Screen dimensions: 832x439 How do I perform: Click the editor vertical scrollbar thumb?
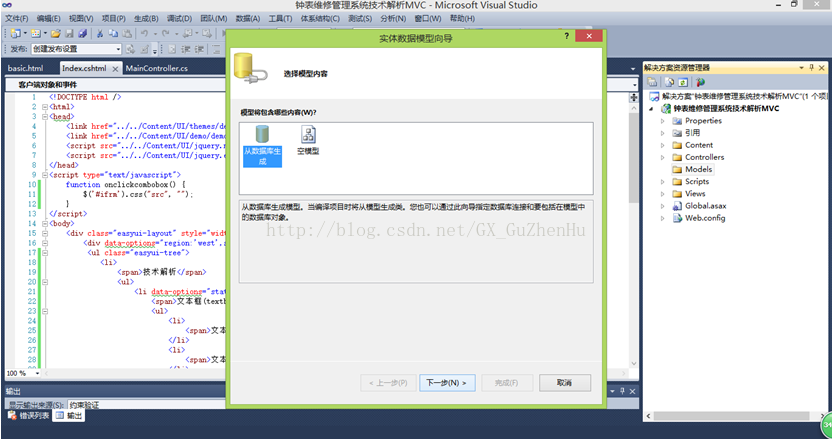pos(634,157)
